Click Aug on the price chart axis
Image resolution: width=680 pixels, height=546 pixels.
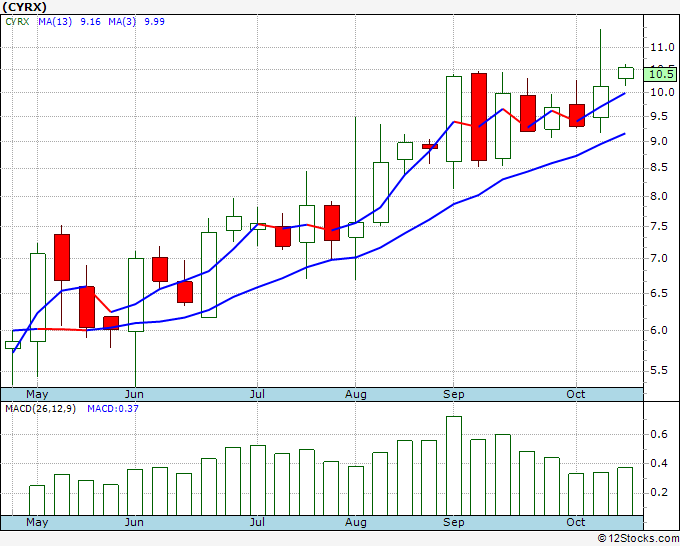click(x=356, y=395)
